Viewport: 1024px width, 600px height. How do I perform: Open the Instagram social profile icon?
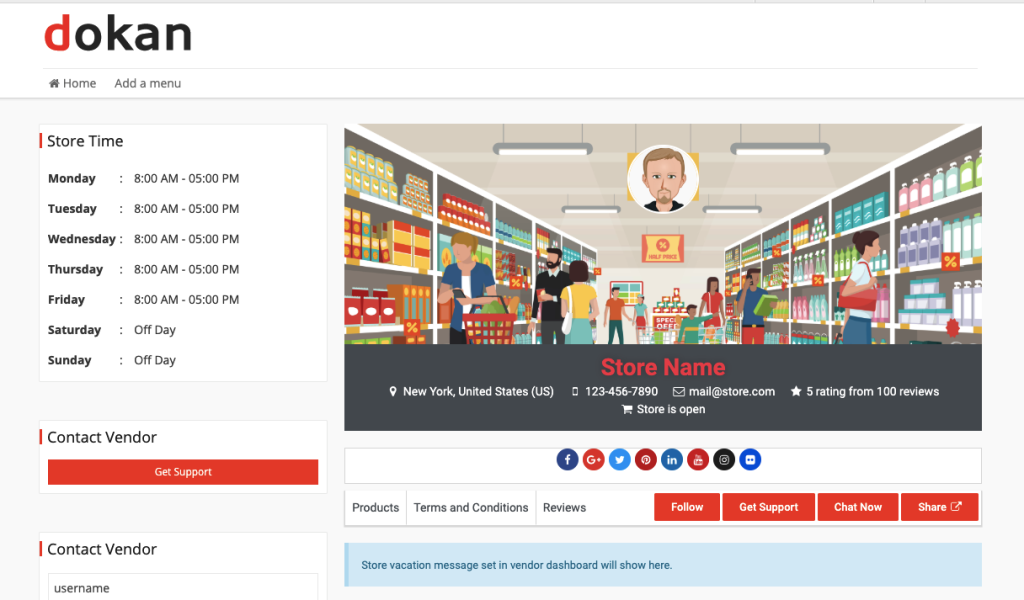(x=724, y=460)
